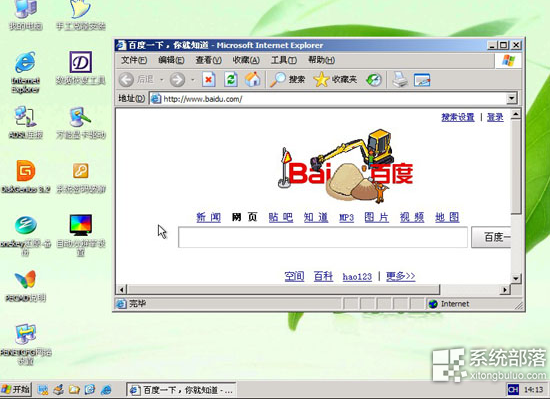The width and height of the screenshot is (550, 400).
Task: Open the 工具(T) menu
Action: pos(283,60)
